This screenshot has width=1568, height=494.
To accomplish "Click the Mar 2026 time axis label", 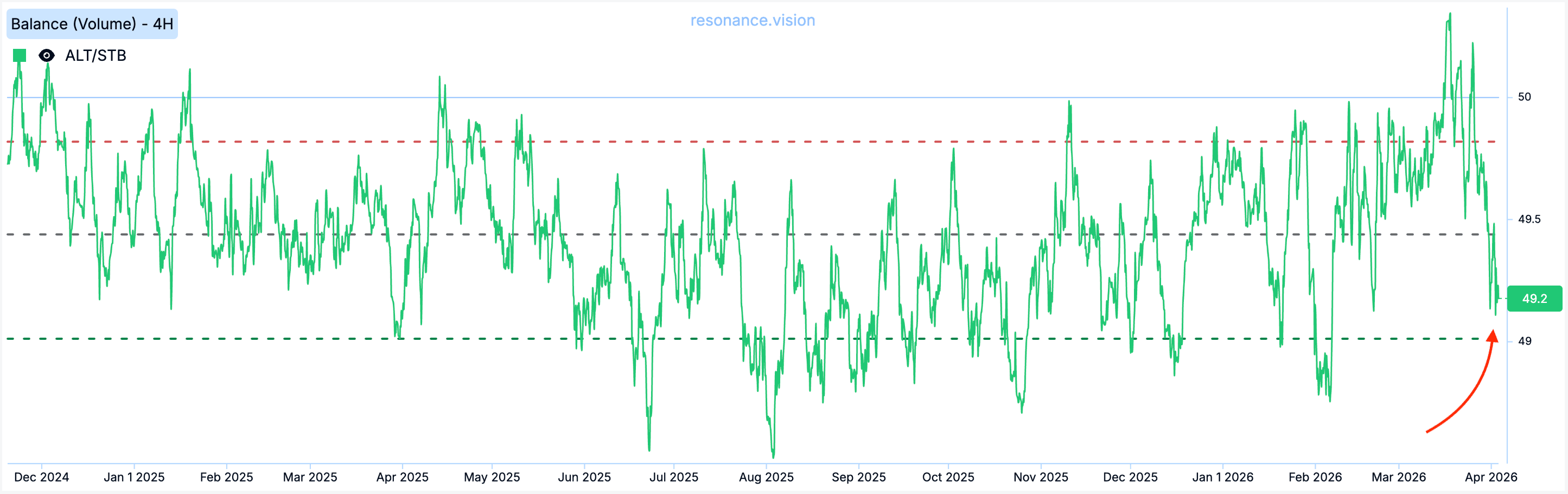I will tap(1398, 477).
